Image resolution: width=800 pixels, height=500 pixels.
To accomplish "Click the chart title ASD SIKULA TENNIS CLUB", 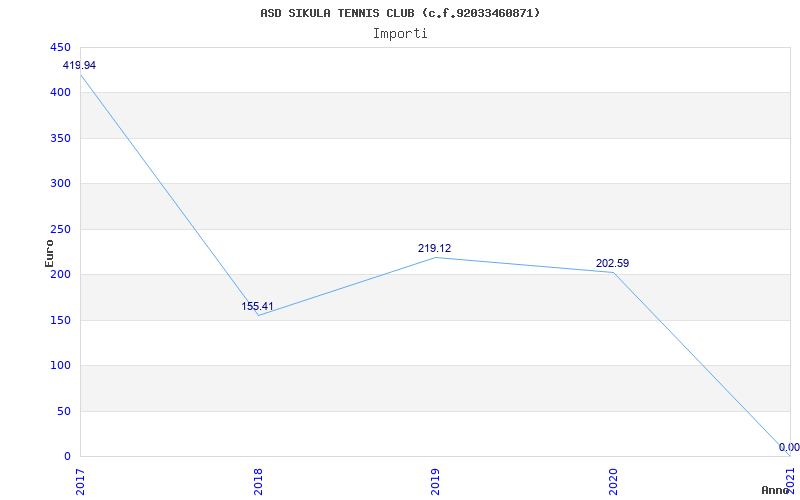I will pos(400,13).
